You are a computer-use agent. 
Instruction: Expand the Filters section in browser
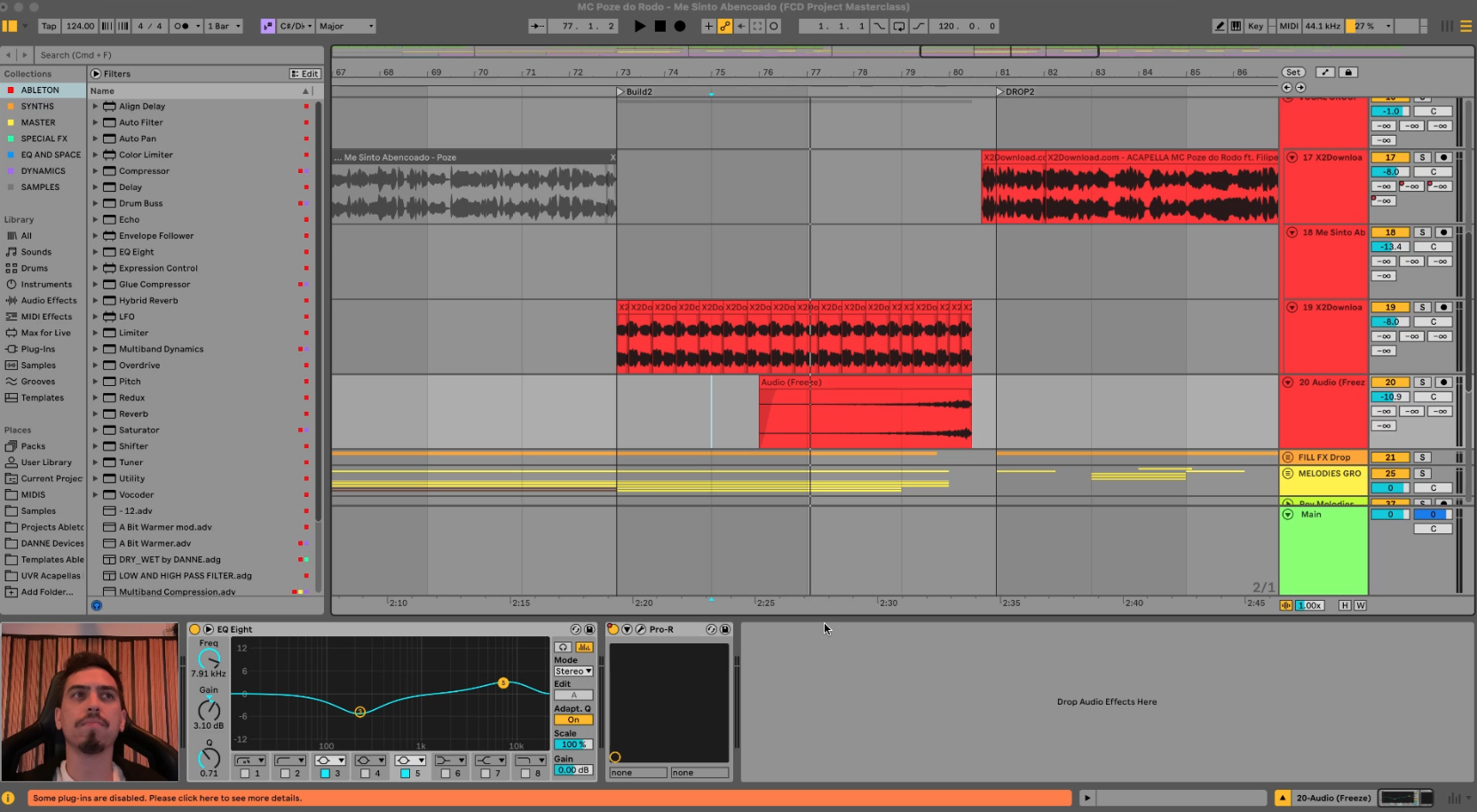(96, 74)
